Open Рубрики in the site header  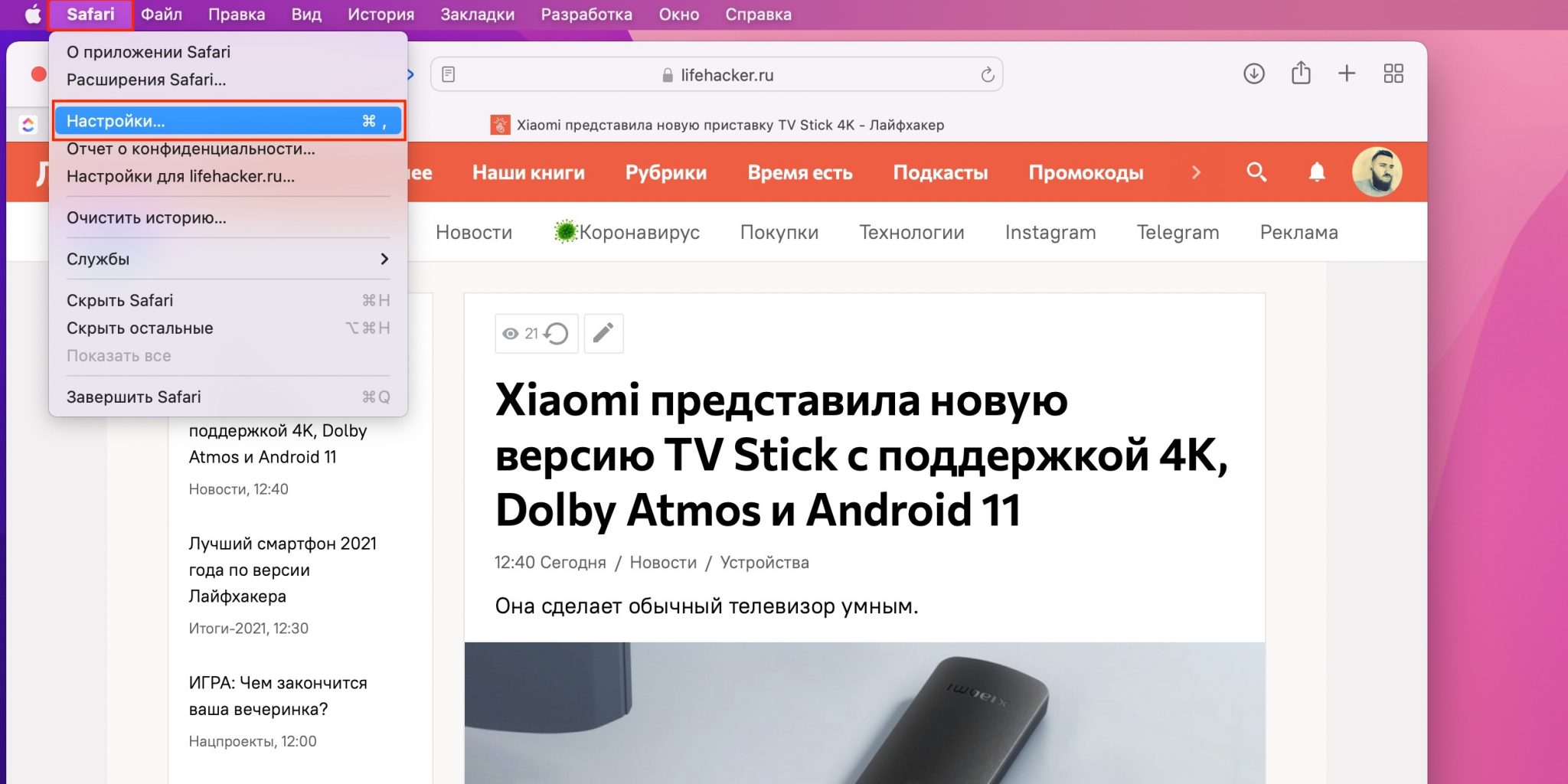click(666, 172)
